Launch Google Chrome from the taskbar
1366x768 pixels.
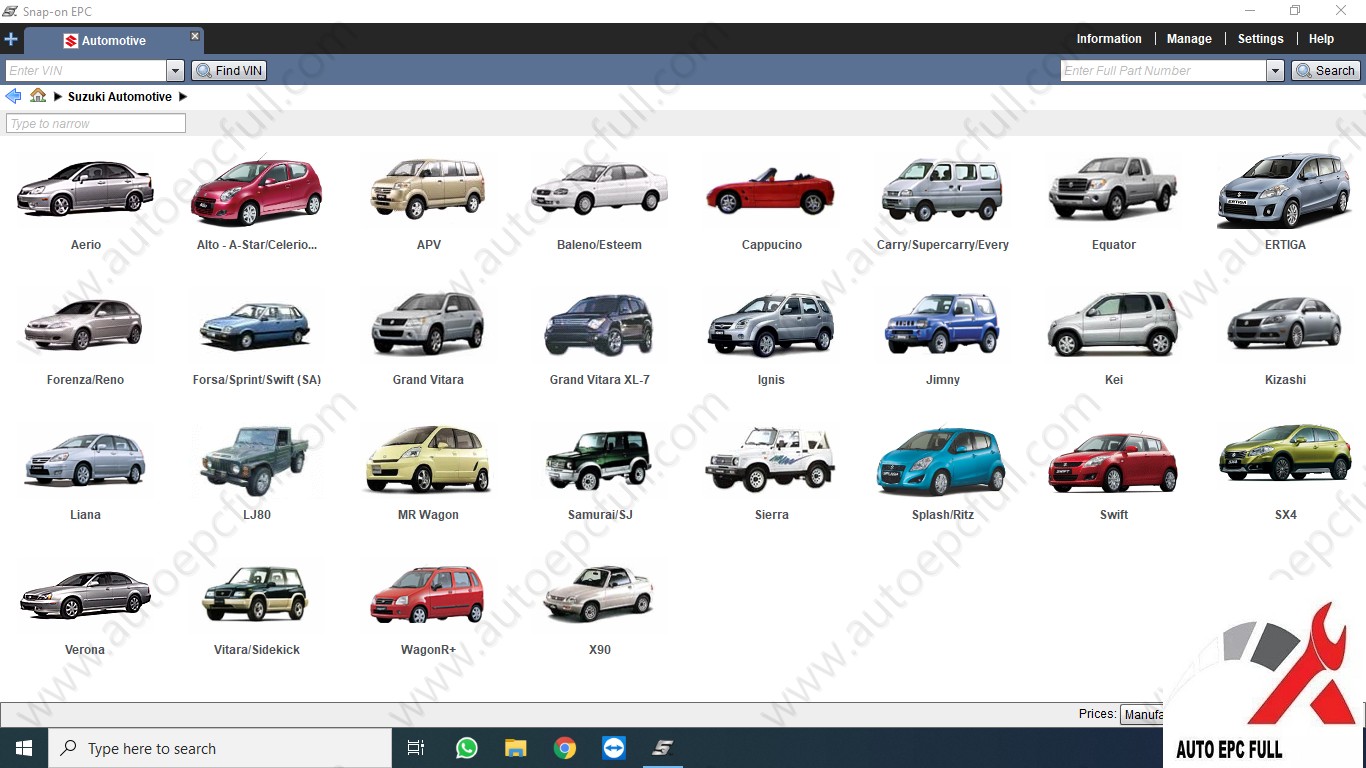pos(565,748)
